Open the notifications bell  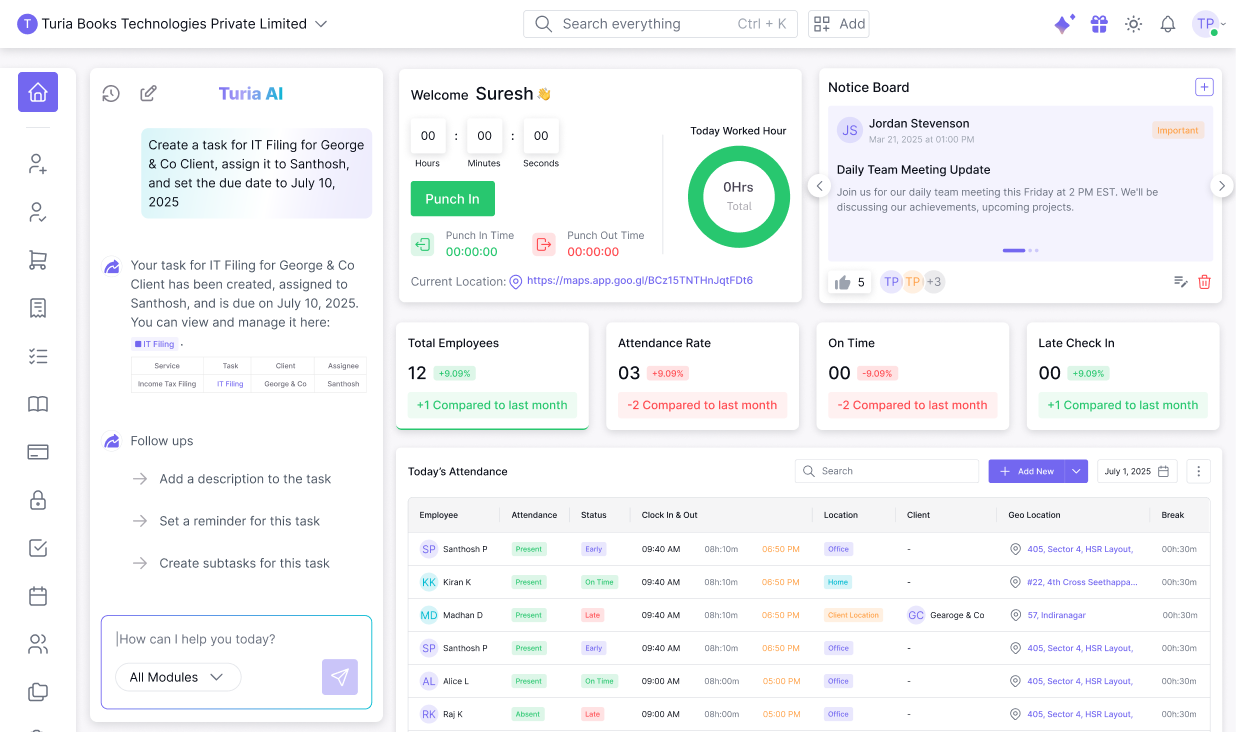[x=1167, y=24]
